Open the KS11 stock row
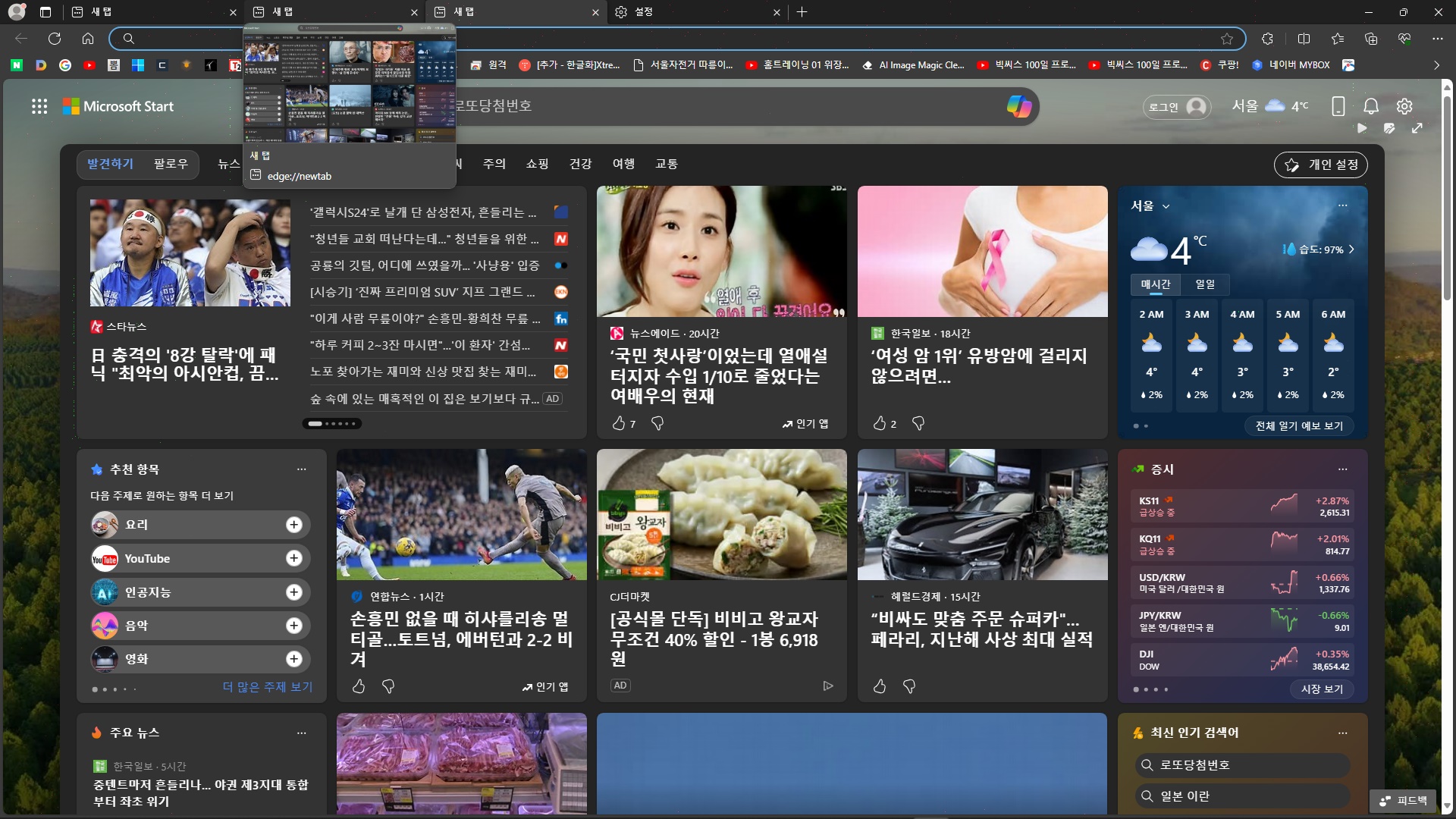The image size is (1456, 819). click(x=1244, y=507)
